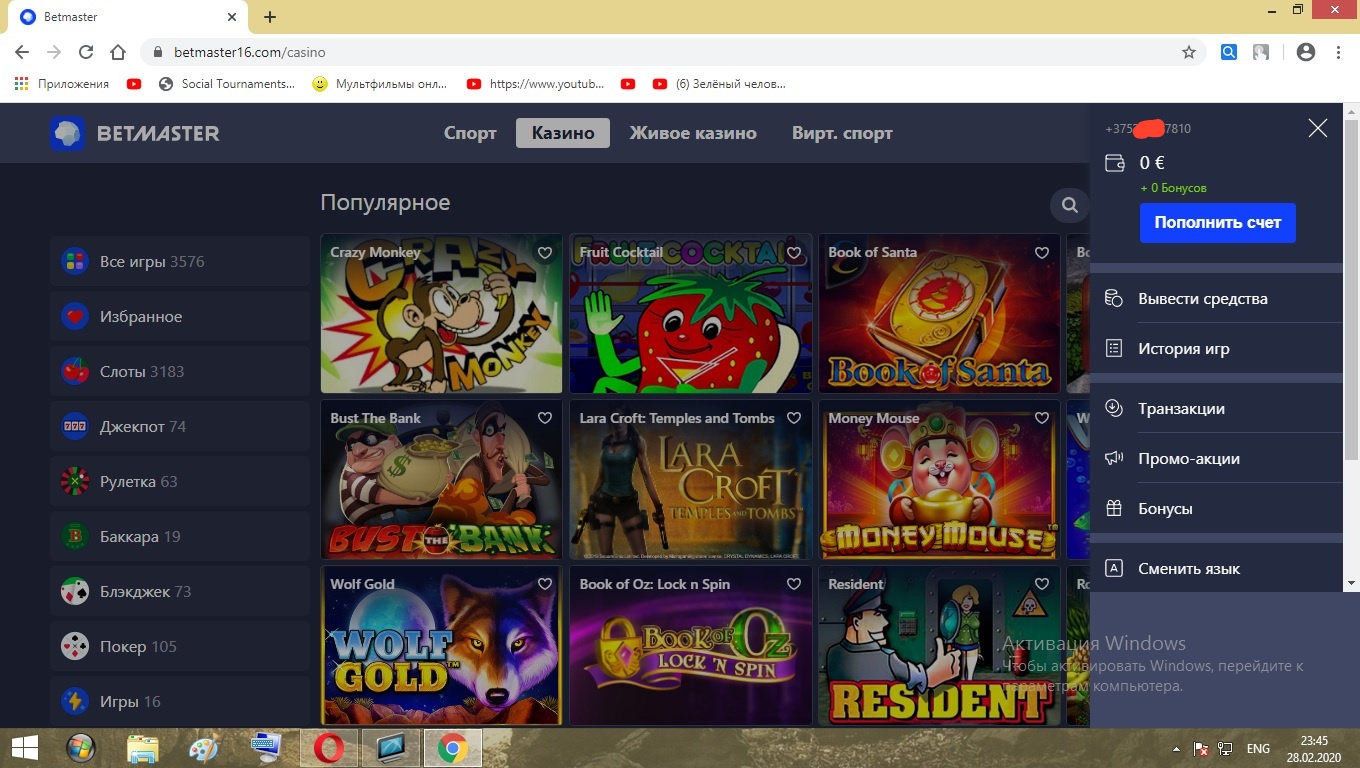
Task: Launch the Fruit Cocktail game thumbnail
Action: coord(690,314)
